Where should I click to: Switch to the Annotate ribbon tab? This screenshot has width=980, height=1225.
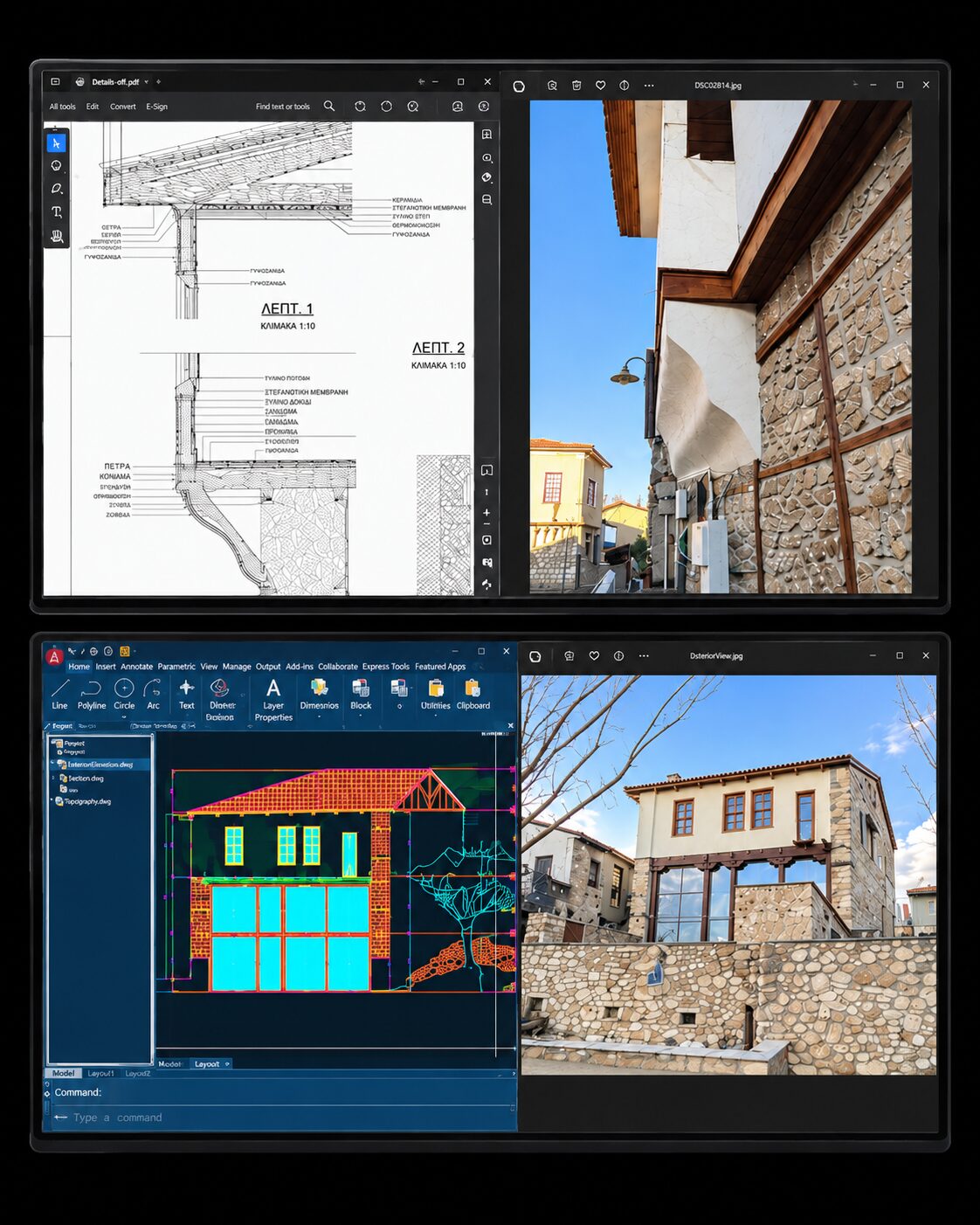click(x=136, y=667)
